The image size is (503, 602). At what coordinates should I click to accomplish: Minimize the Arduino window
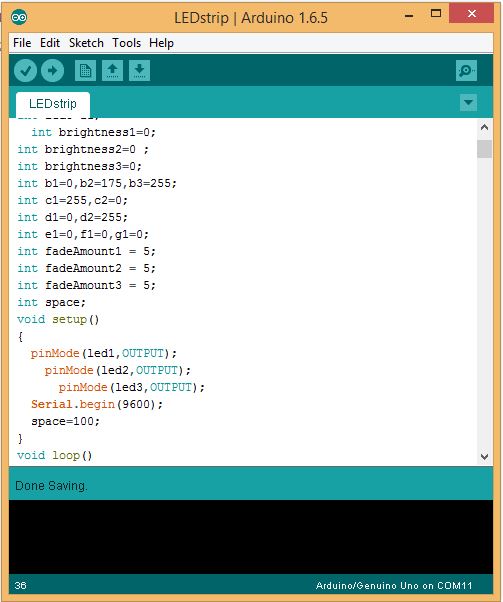(409, 16)
